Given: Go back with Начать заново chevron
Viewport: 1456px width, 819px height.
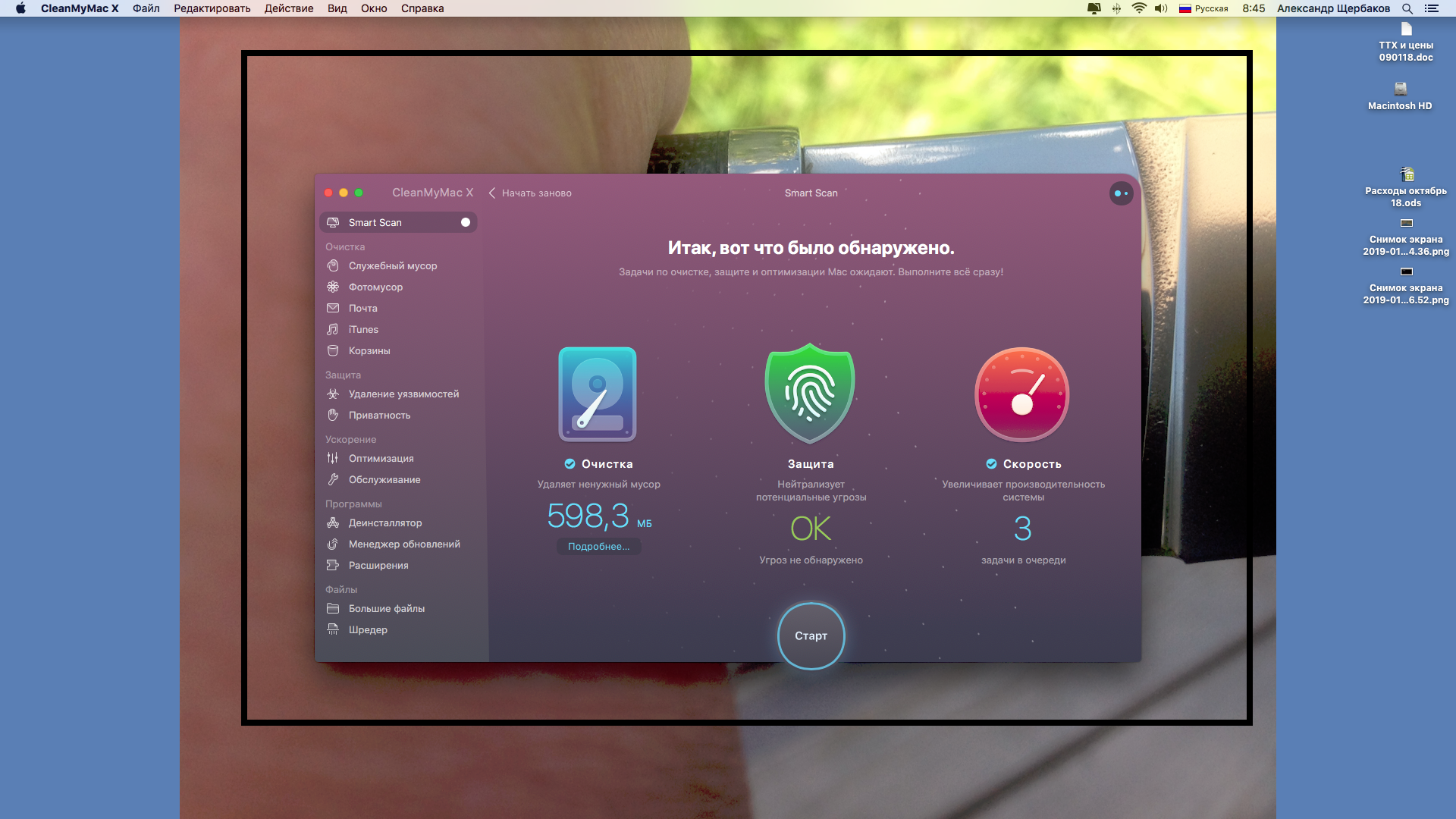Looking at the screenshot, I should pyautogui.click(x=492, y=193).
